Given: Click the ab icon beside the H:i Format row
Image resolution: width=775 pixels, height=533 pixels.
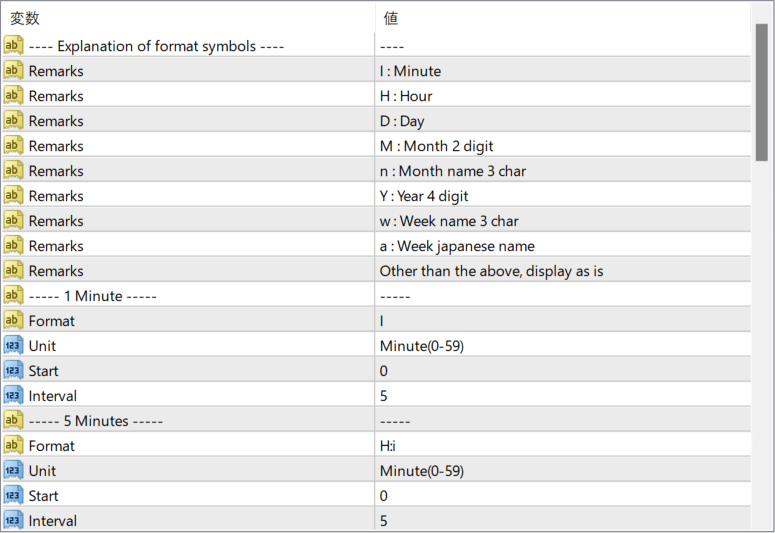Looking at the screenshot, I should click(13, 445).
